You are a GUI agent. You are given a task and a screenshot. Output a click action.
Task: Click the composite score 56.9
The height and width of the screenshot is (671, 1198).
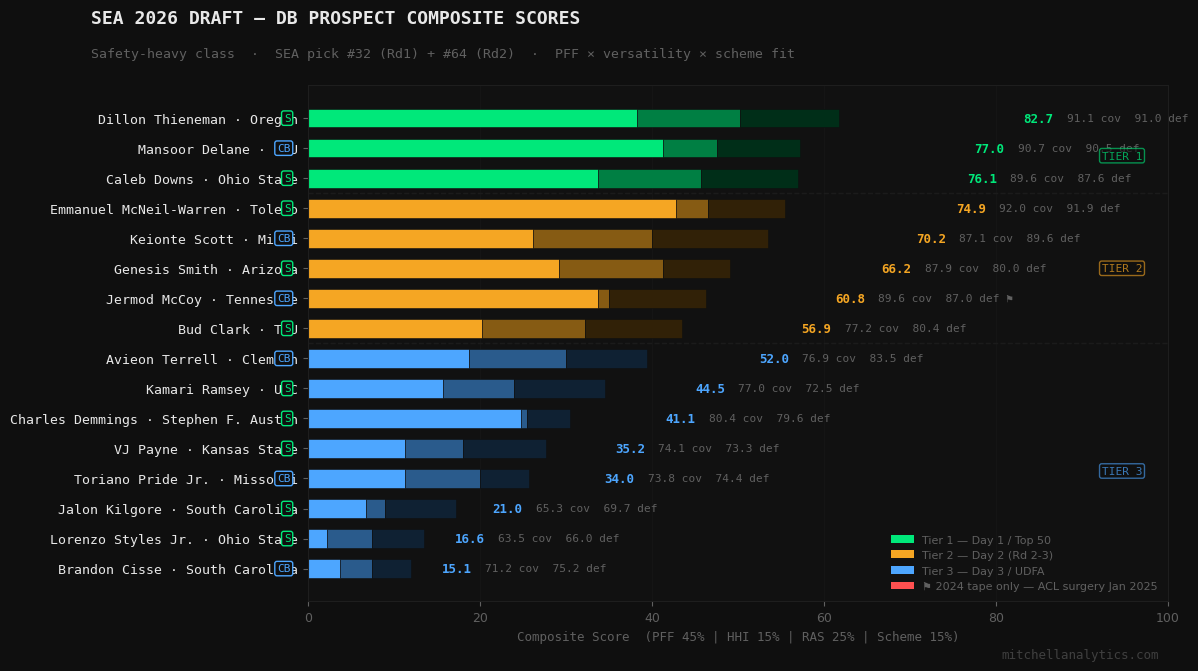(816, 329)
